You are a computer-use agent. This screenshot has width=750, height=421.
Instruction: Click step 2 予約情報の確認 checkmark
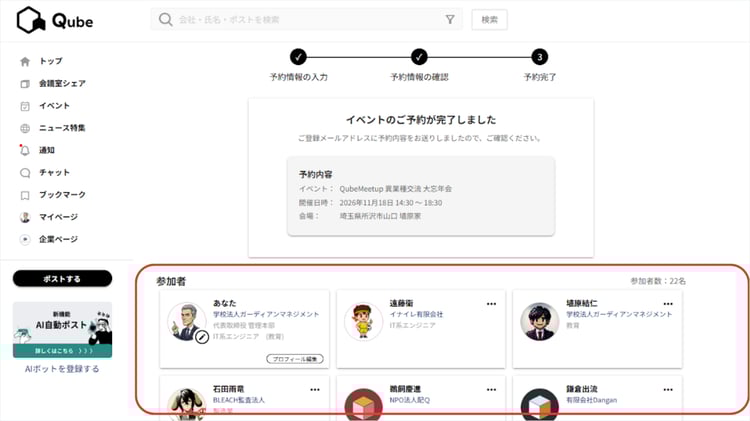click(419, 57)
